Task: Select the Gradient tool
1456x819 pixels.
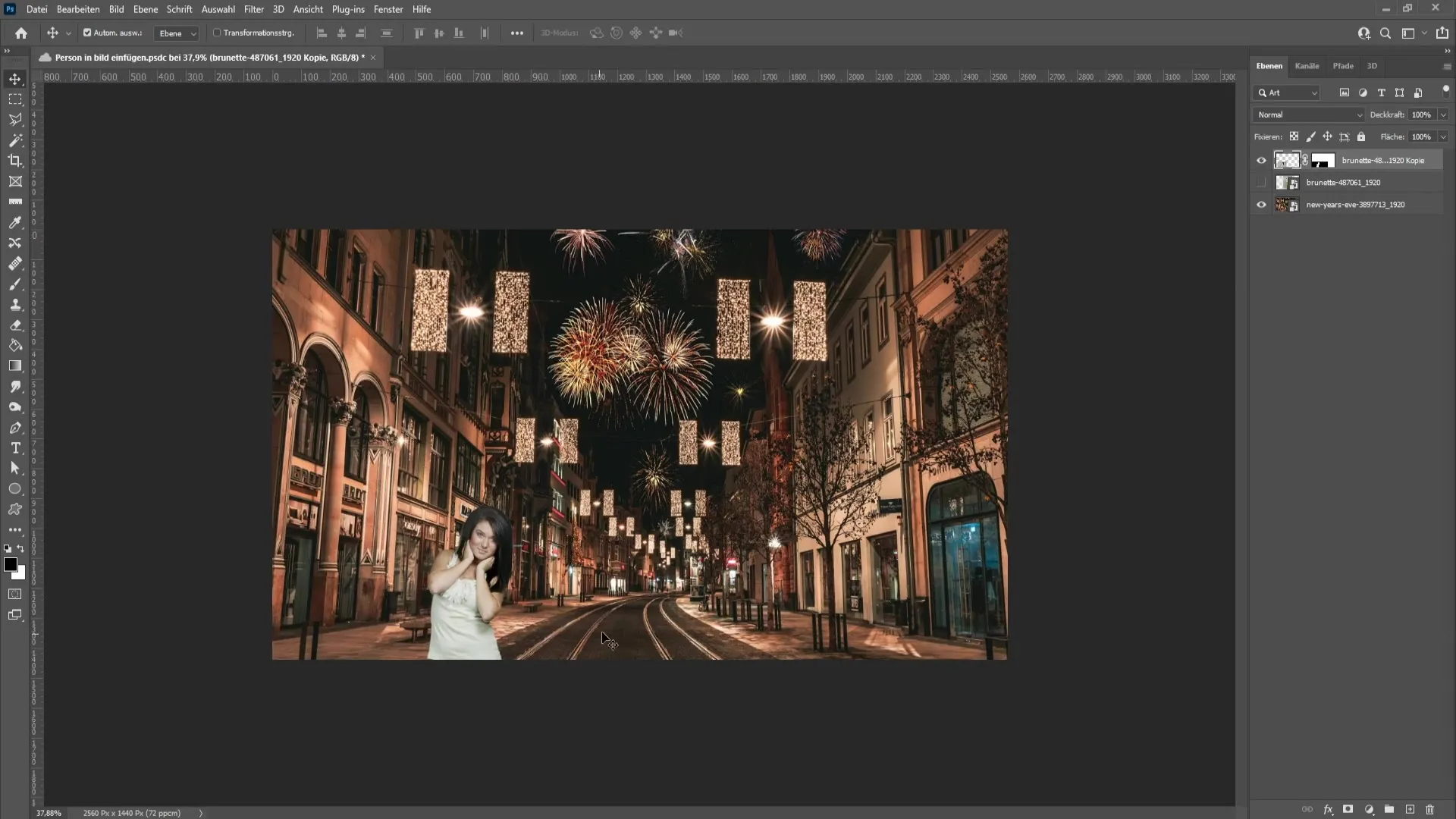Action: [15, 366]
